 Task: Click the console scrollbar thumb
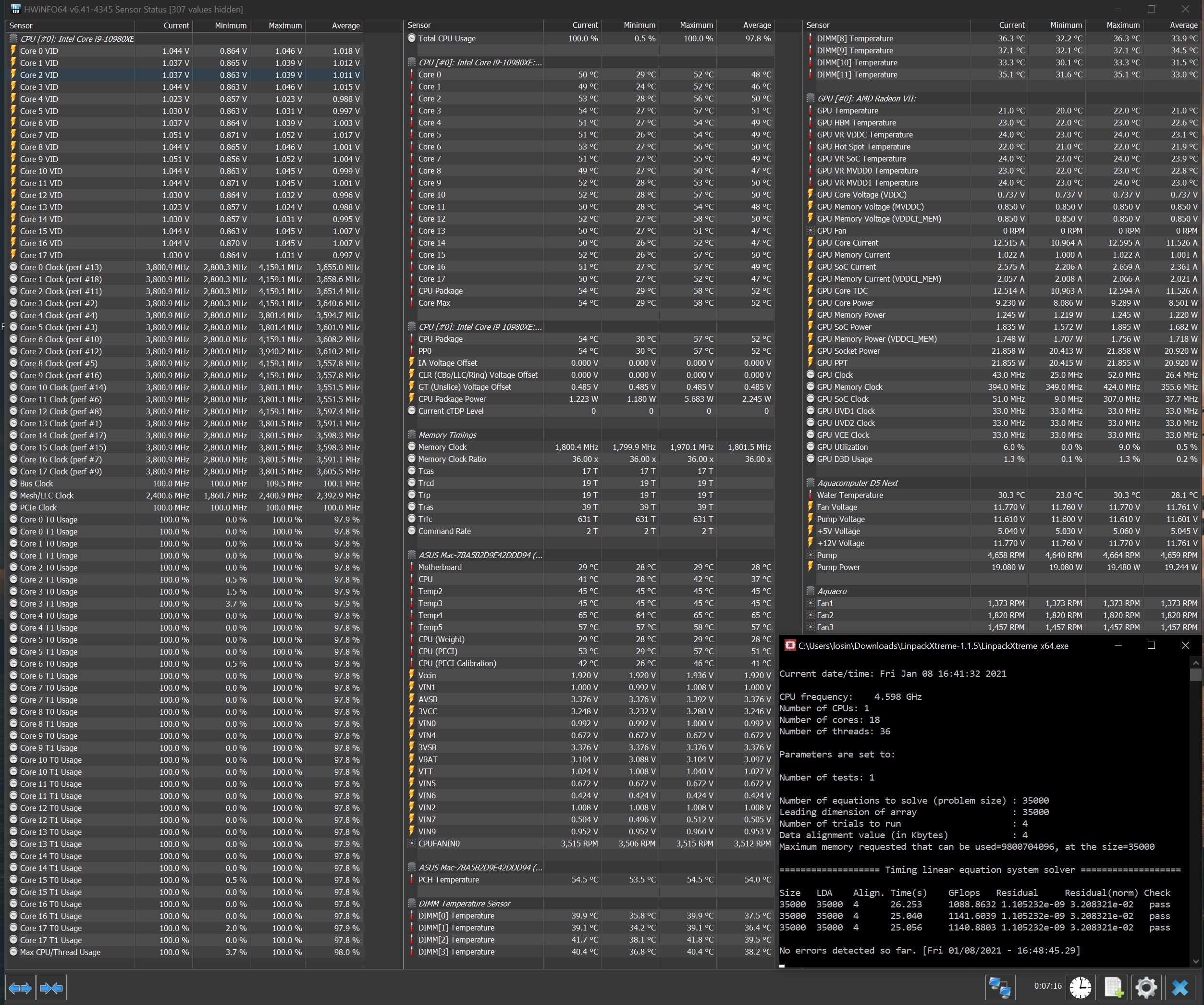pyautogui.click(x=1195, y=675)
